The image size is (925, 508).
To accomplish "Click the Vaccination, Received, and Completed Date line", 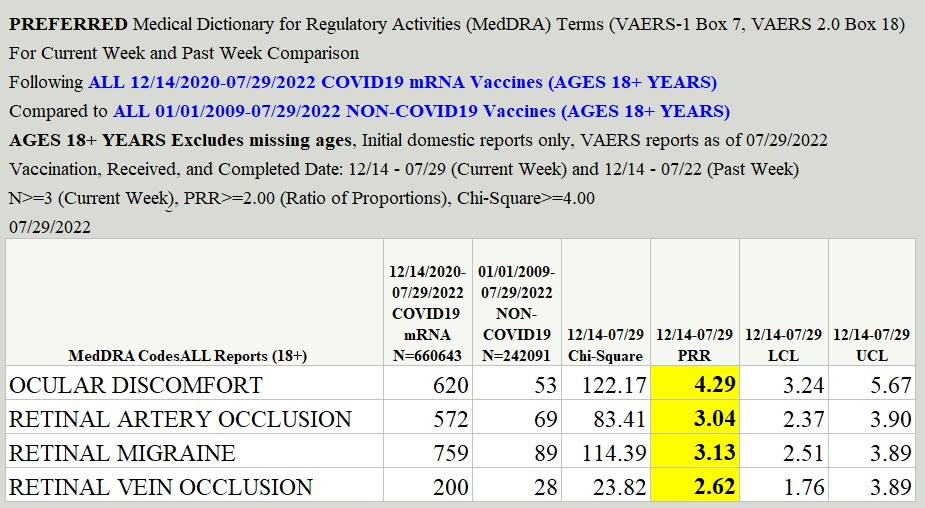I will [404, 169].
